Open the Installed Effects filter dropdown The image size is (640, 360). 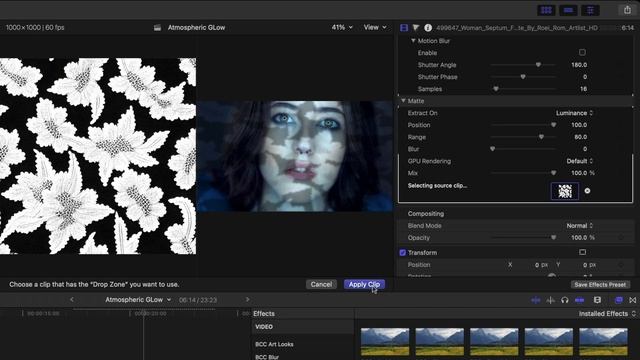(x=607, y=313)
